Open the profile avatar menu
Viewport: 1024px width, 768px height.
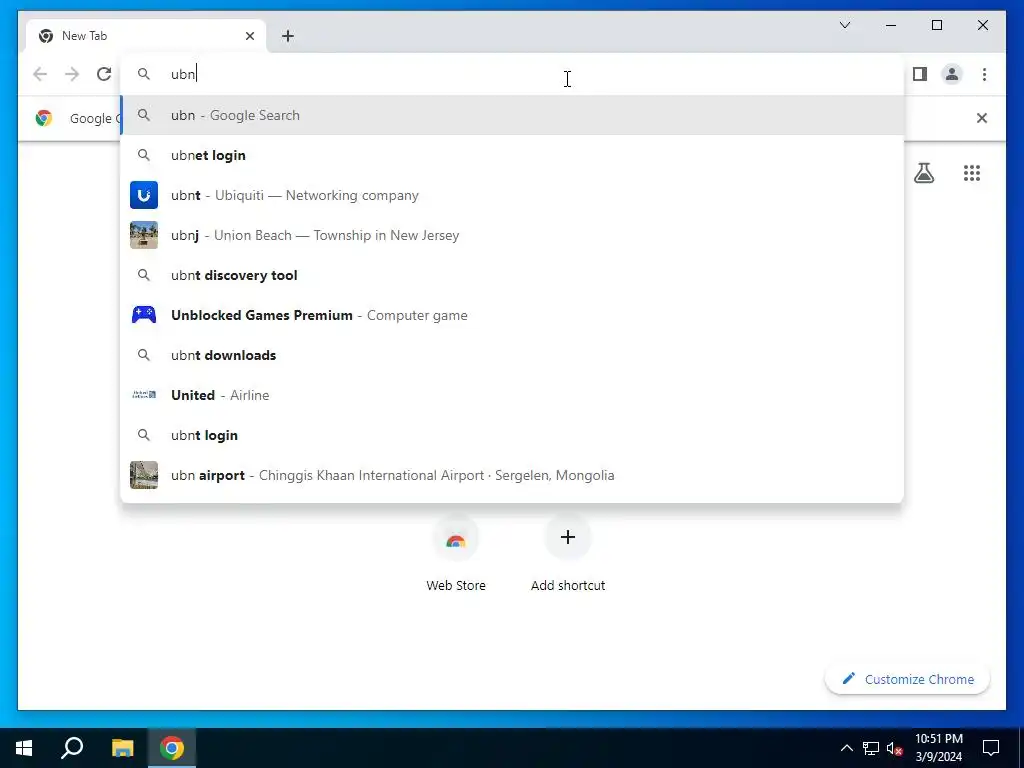pos(952,74)
